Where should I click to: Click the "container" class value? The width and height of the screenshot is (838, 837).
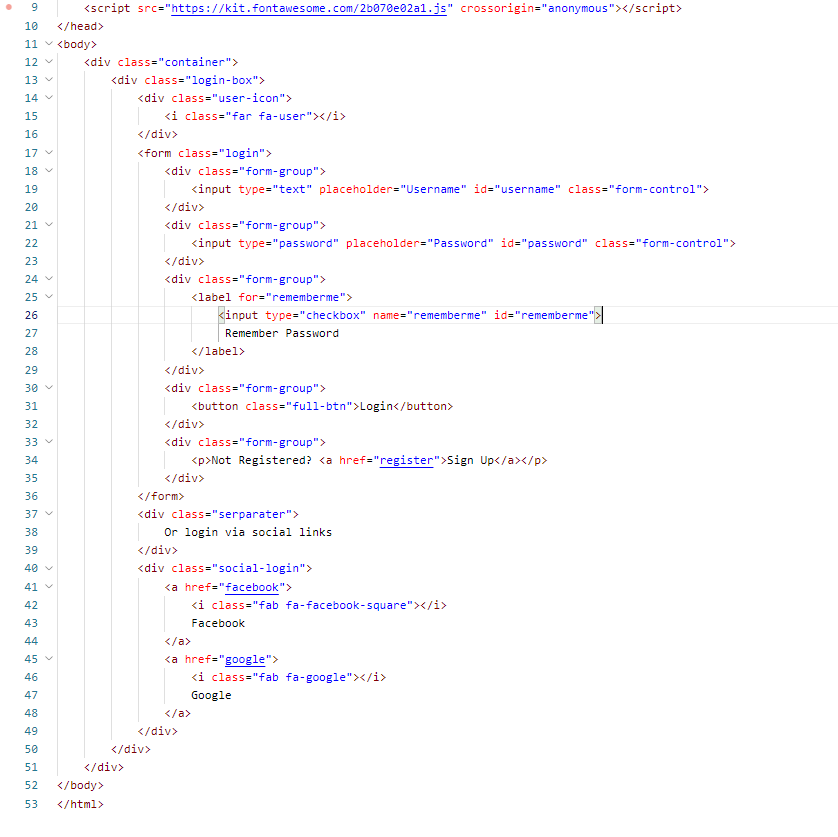(x=195, y=62)
